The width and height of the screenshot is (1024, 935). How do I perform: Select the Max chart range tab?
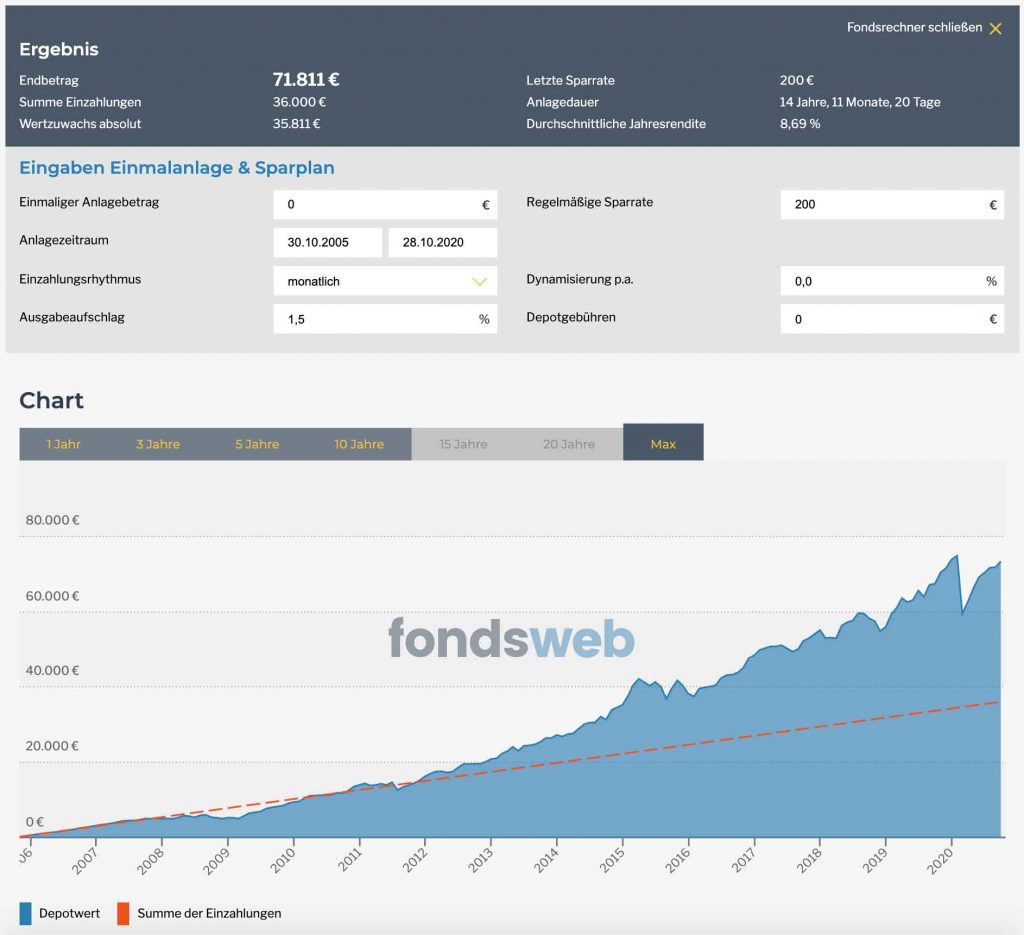[x=664, y=442]
